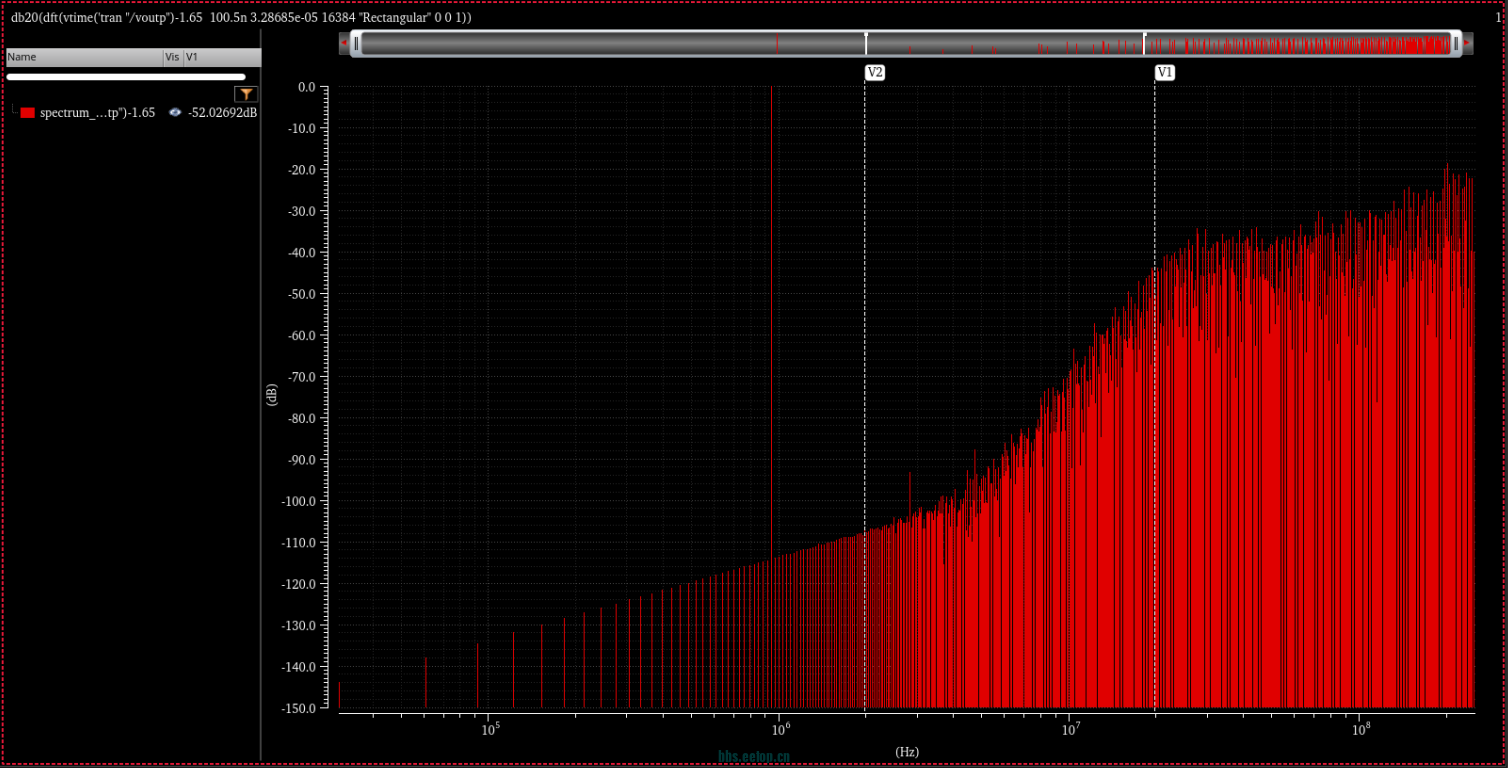Click V1 marker tick in overview bar
The image size is (1508, 768).
[1145, 42]
